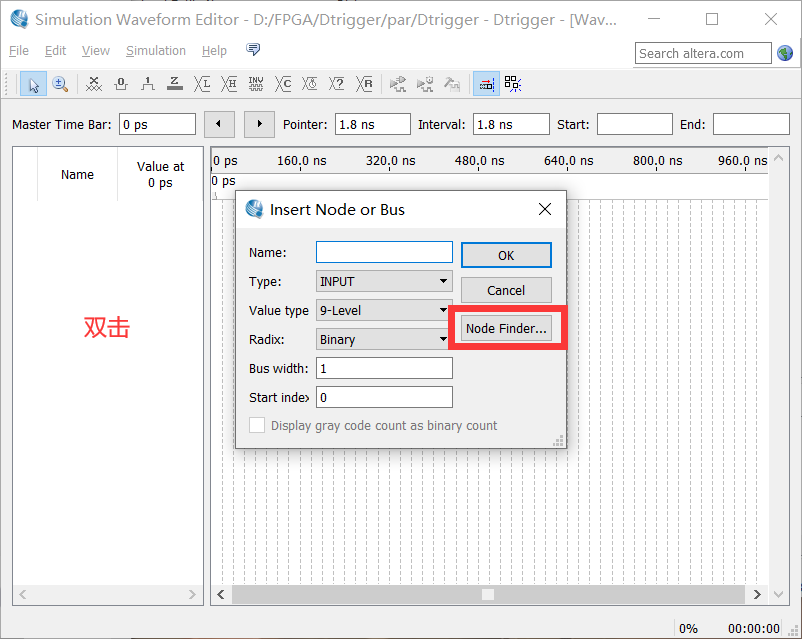
Task: Toggle Snap to Grid icon
Action: pyautogui.click(x=486, y=84)
